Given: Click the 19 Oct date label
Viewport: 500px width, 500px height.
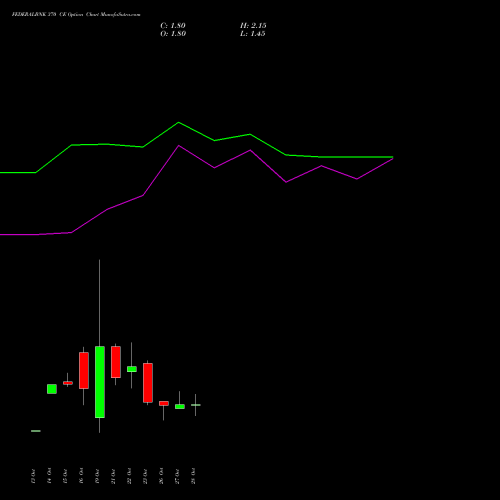Looking at the screenshot, I should click(x=97, y=476).
